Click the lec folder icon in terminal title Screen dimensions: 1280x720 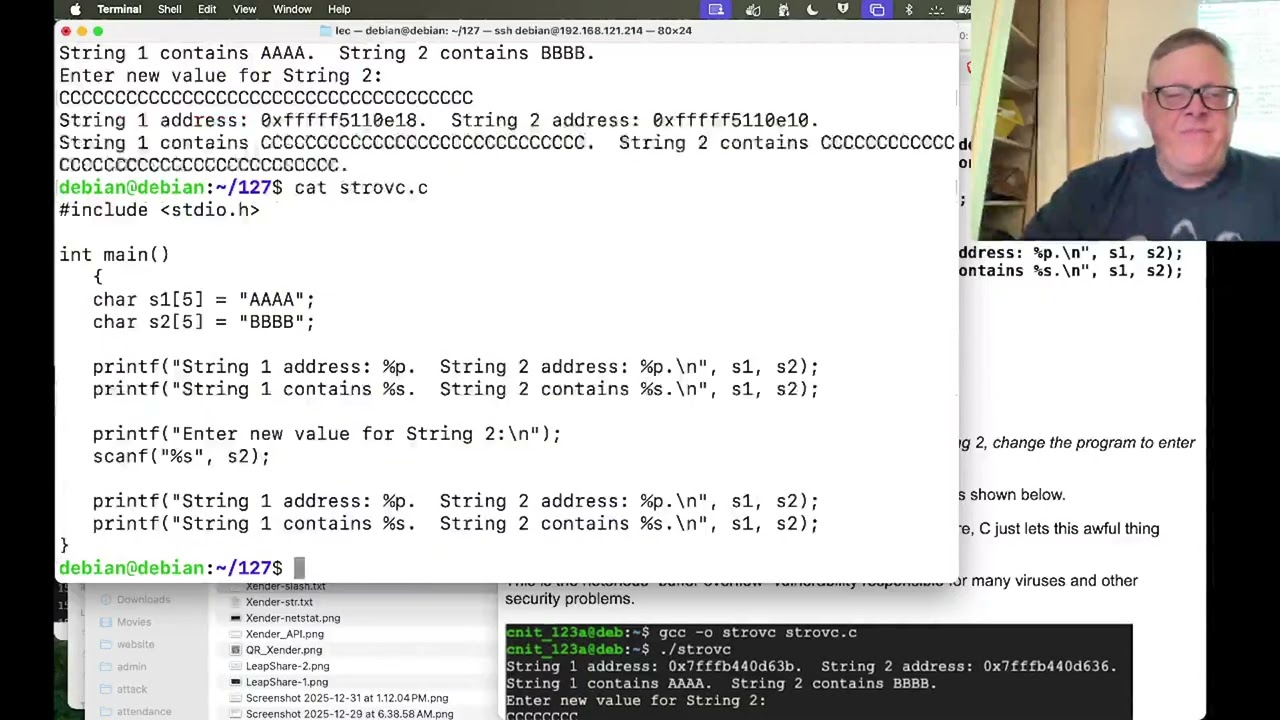[325, 30]
